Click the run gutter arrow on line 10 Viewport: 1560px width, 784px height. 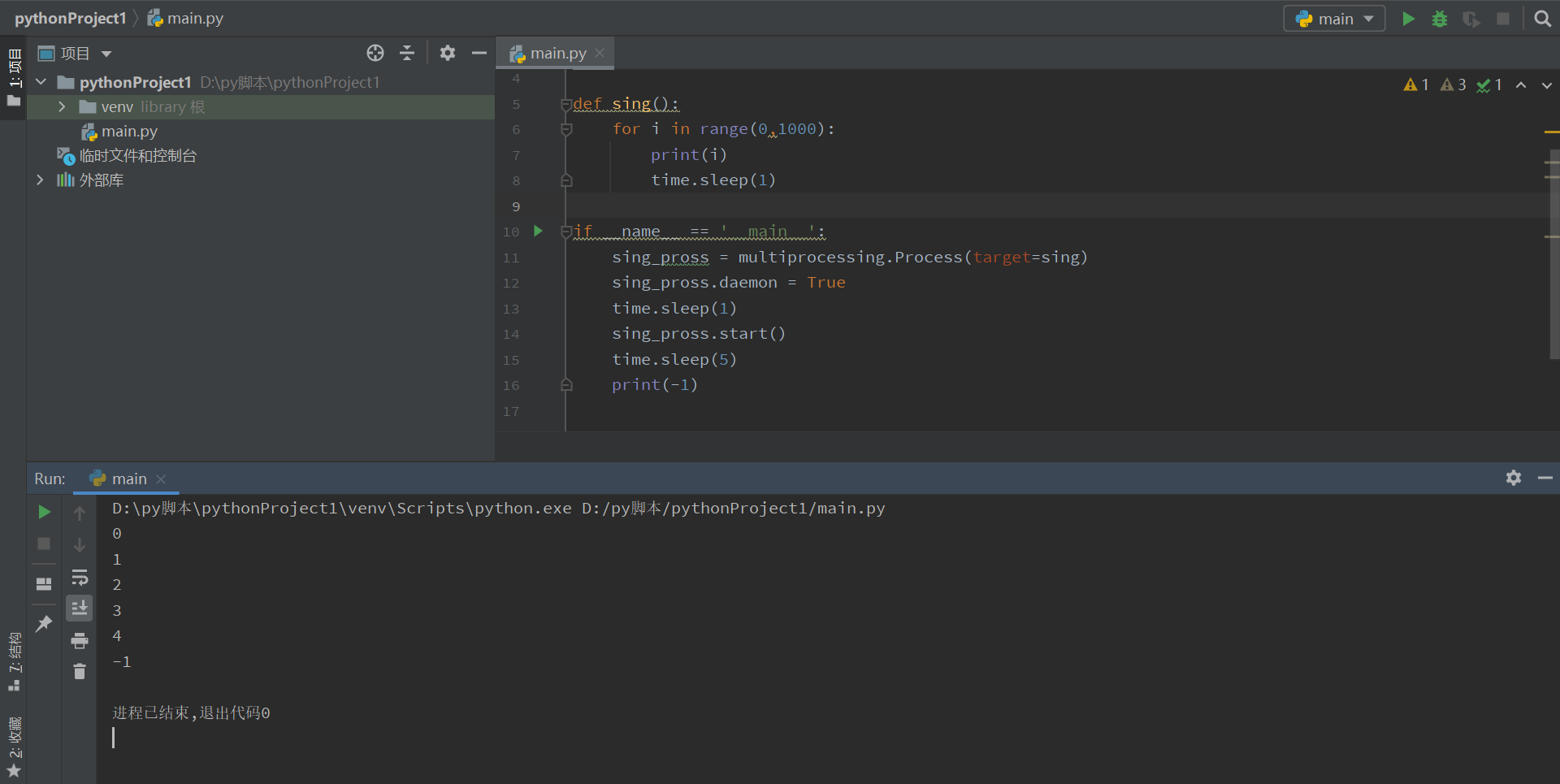[538, 232]
